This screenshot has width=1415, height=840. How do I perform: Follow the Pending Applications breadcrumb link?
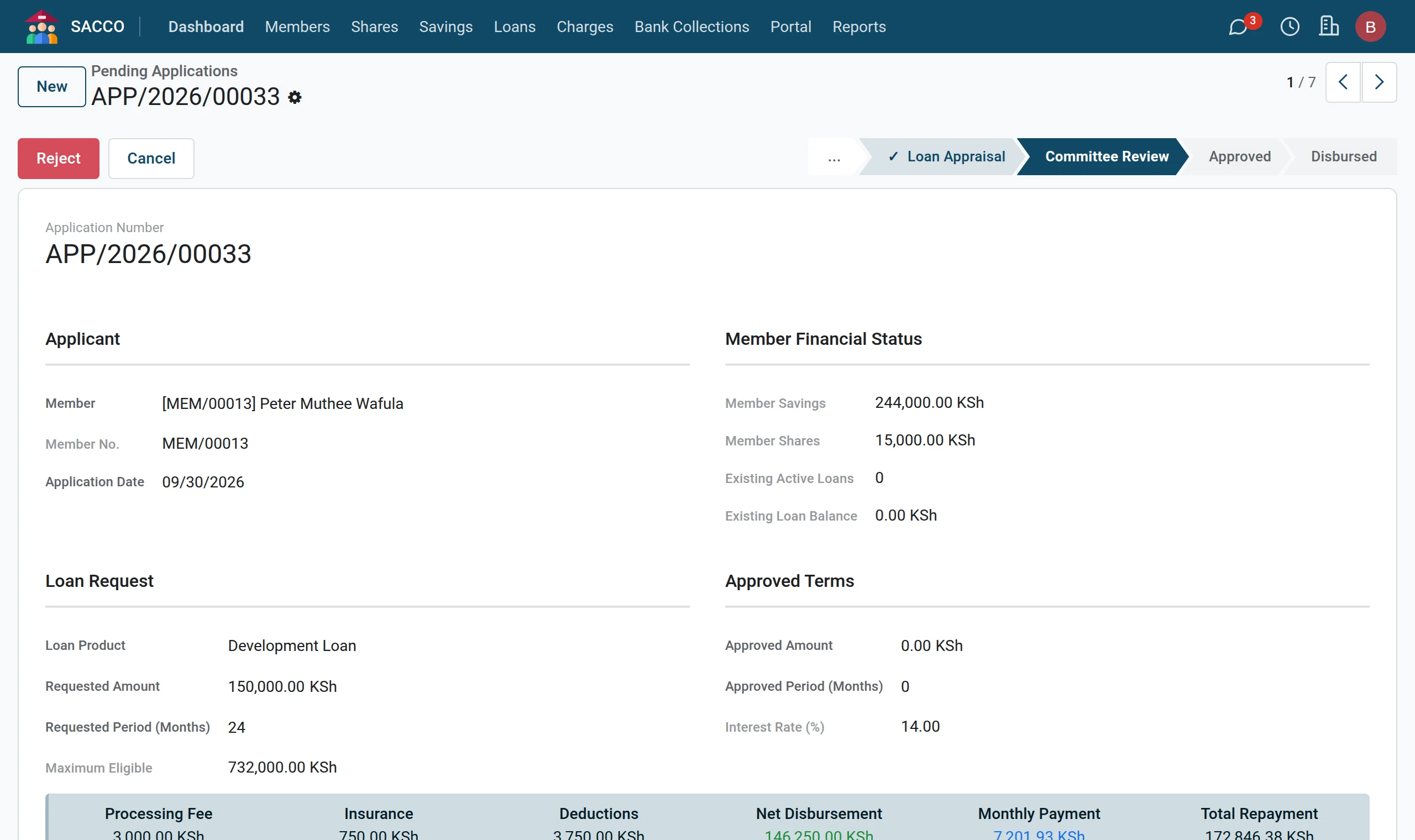tap(164, 71)
